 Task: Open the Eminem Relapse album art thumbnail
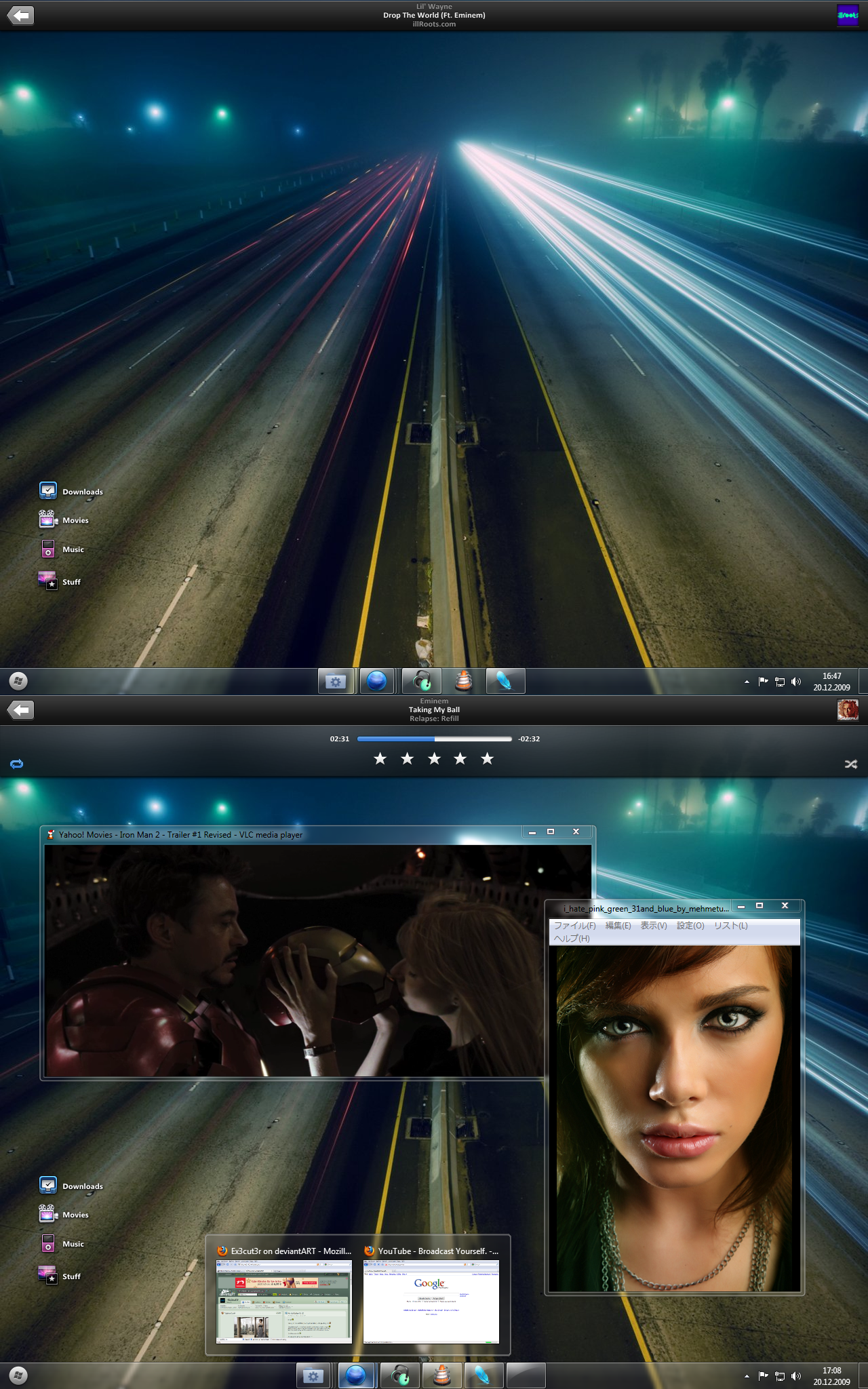pos(848,709)
